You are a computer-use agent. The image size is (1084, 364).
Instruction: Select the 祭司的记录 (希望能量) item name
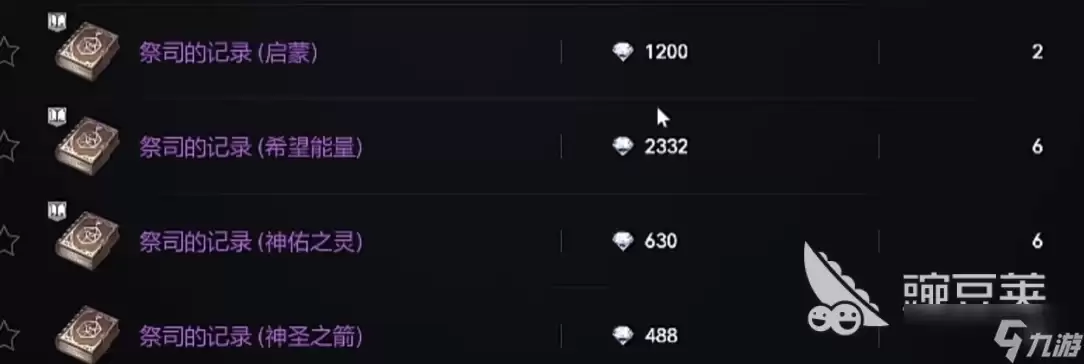click(251, 146)
